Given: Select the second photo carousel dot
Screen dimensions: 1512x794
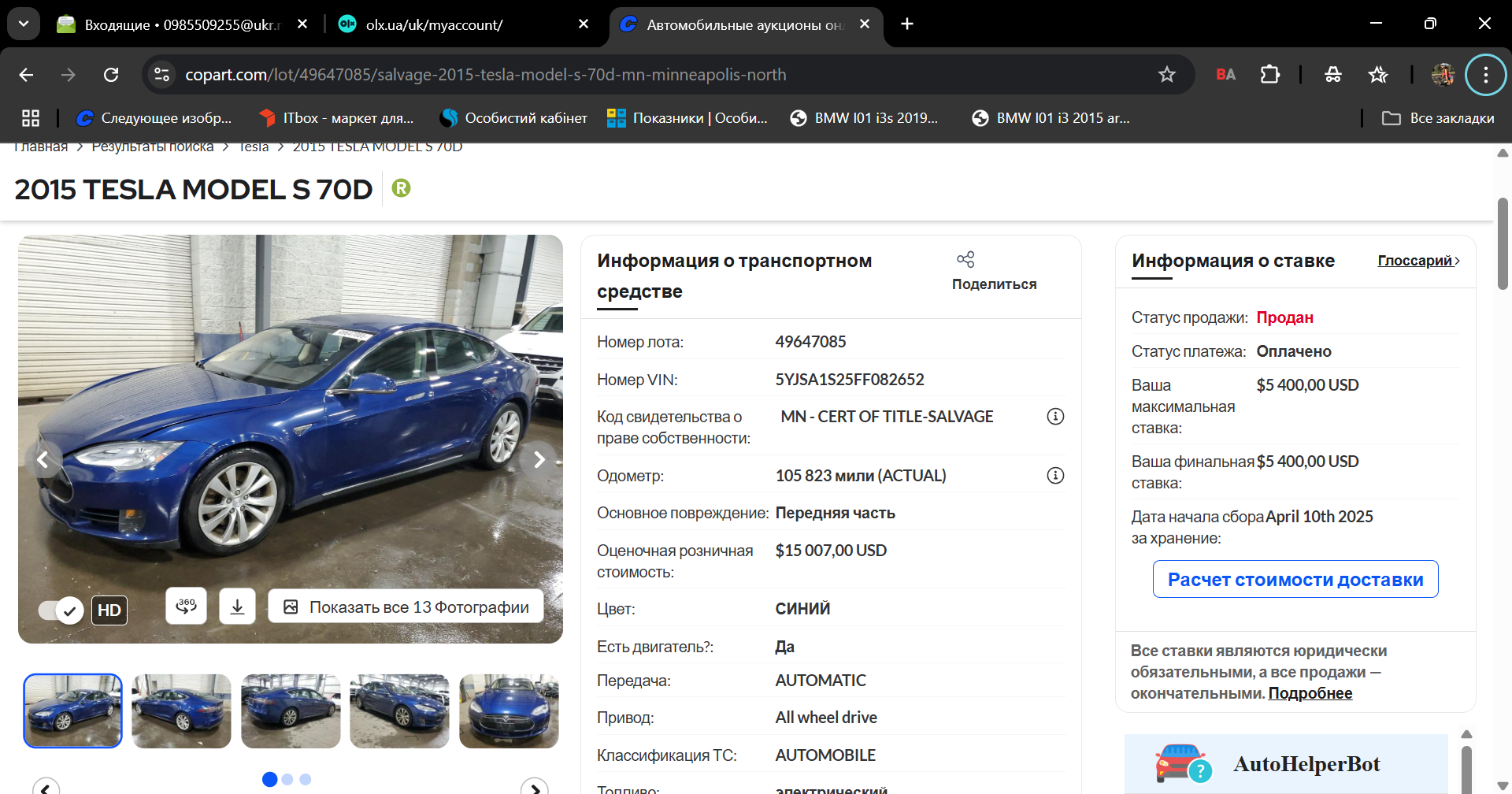Looking at the screenshot, I should [x=287, y=780].
